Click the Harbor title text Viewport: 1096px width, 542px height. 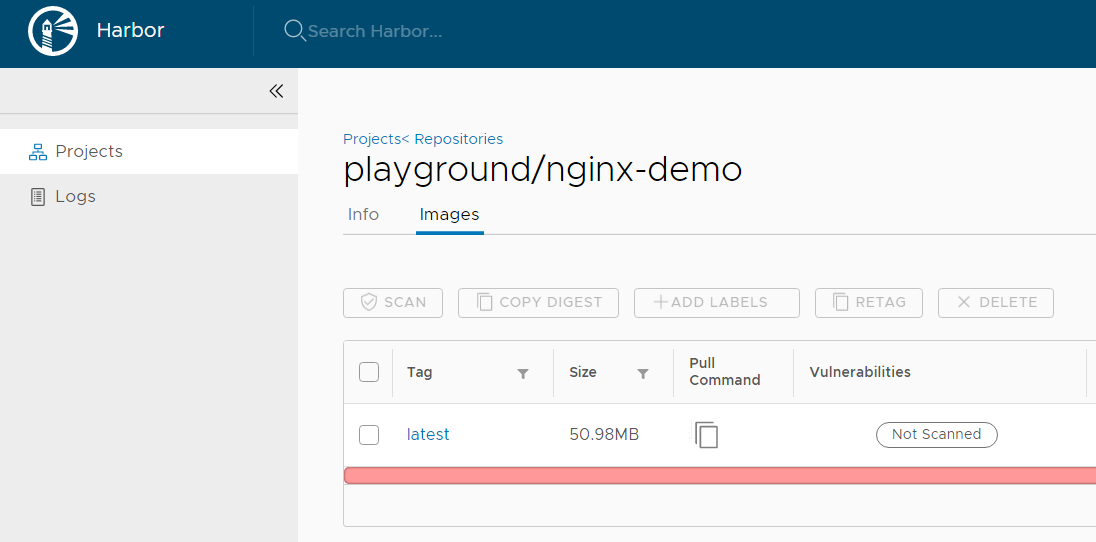coord(131,31)
